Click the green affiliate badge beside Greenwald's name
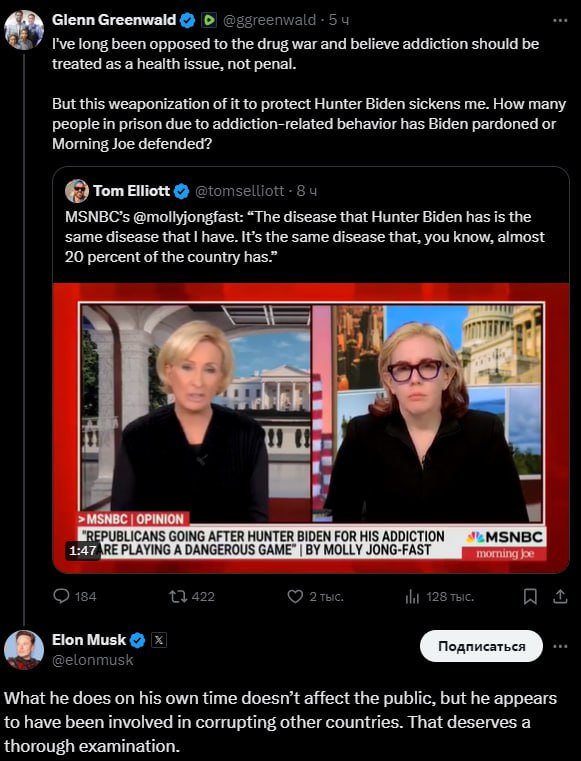 [x=209, y=20]
